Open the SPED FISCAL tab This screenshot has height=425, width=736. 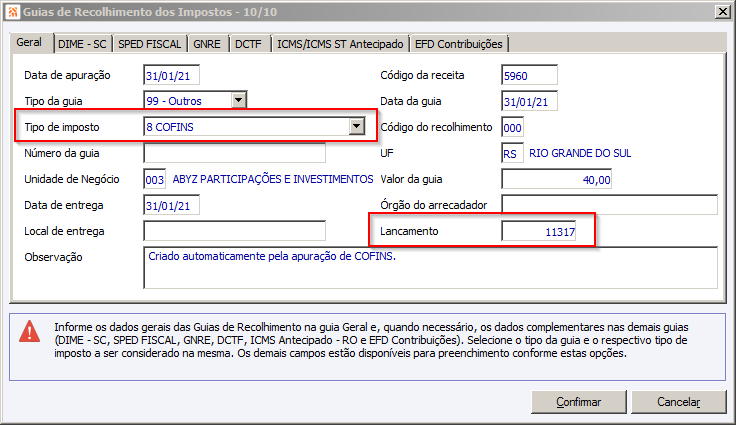(x=149, y=44)
